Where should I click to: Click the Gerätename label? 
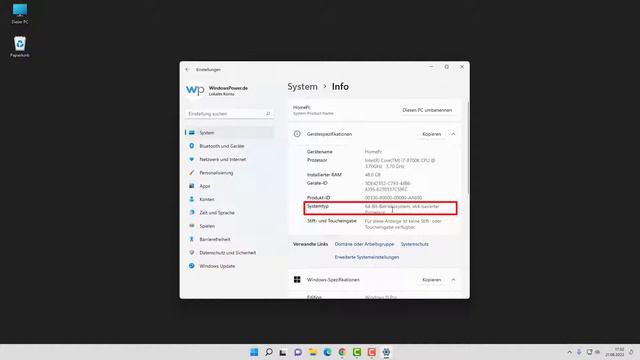(320, 151)
